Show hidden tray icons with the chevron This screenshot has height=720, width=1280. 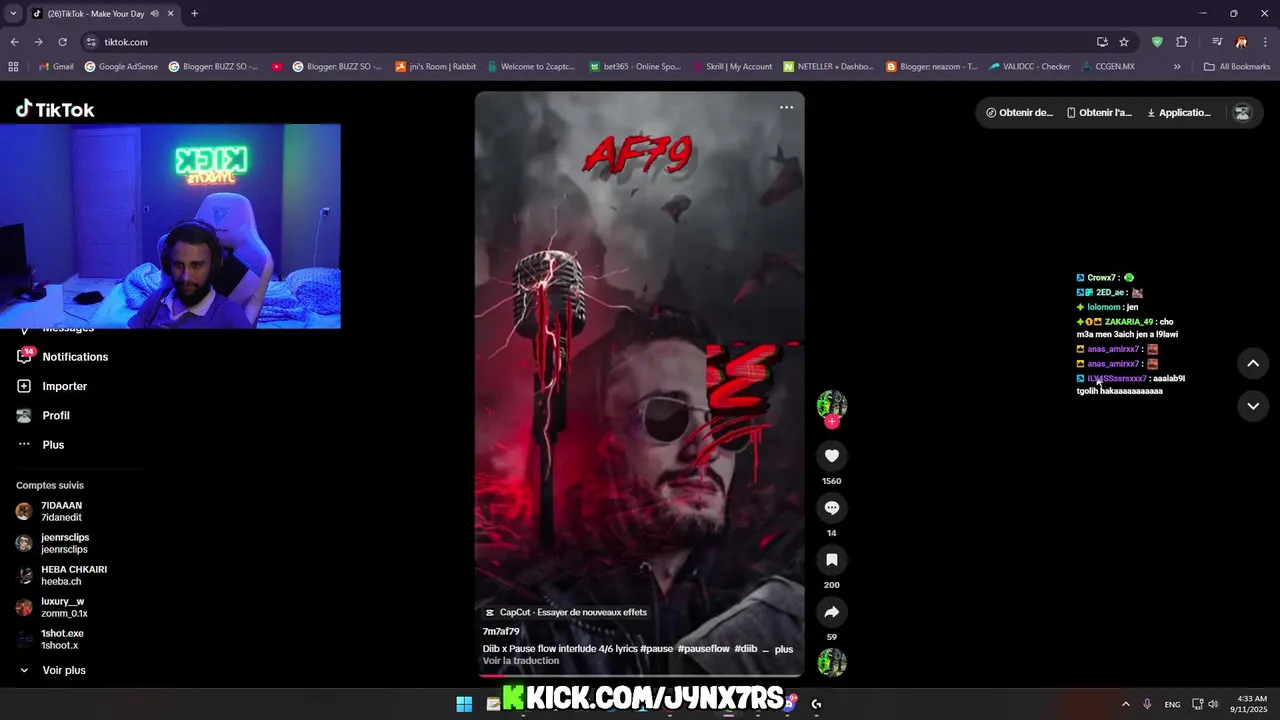[x=1125, y=704]
